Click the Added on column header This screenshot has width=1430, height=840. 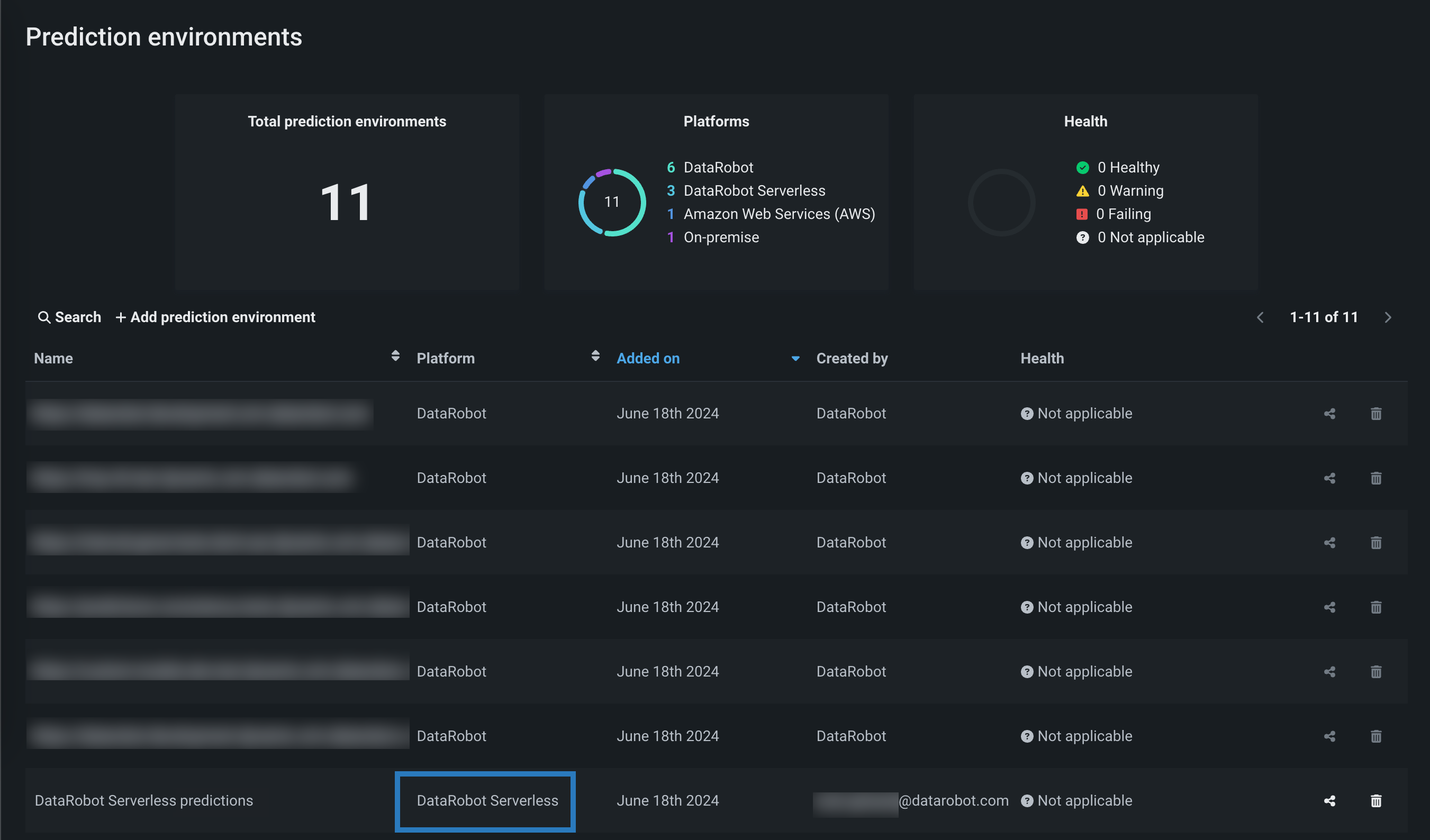point(648,359)
